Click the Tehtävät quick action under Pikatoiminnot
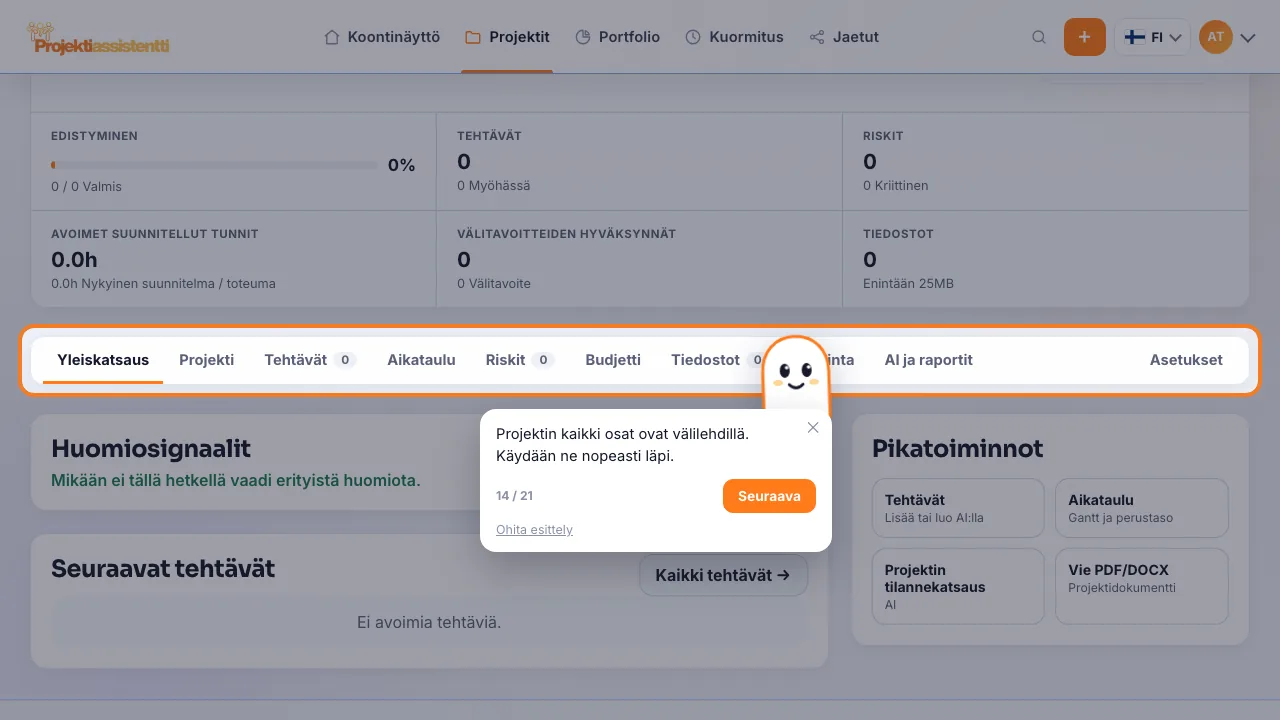 click(x=958, y=508)
